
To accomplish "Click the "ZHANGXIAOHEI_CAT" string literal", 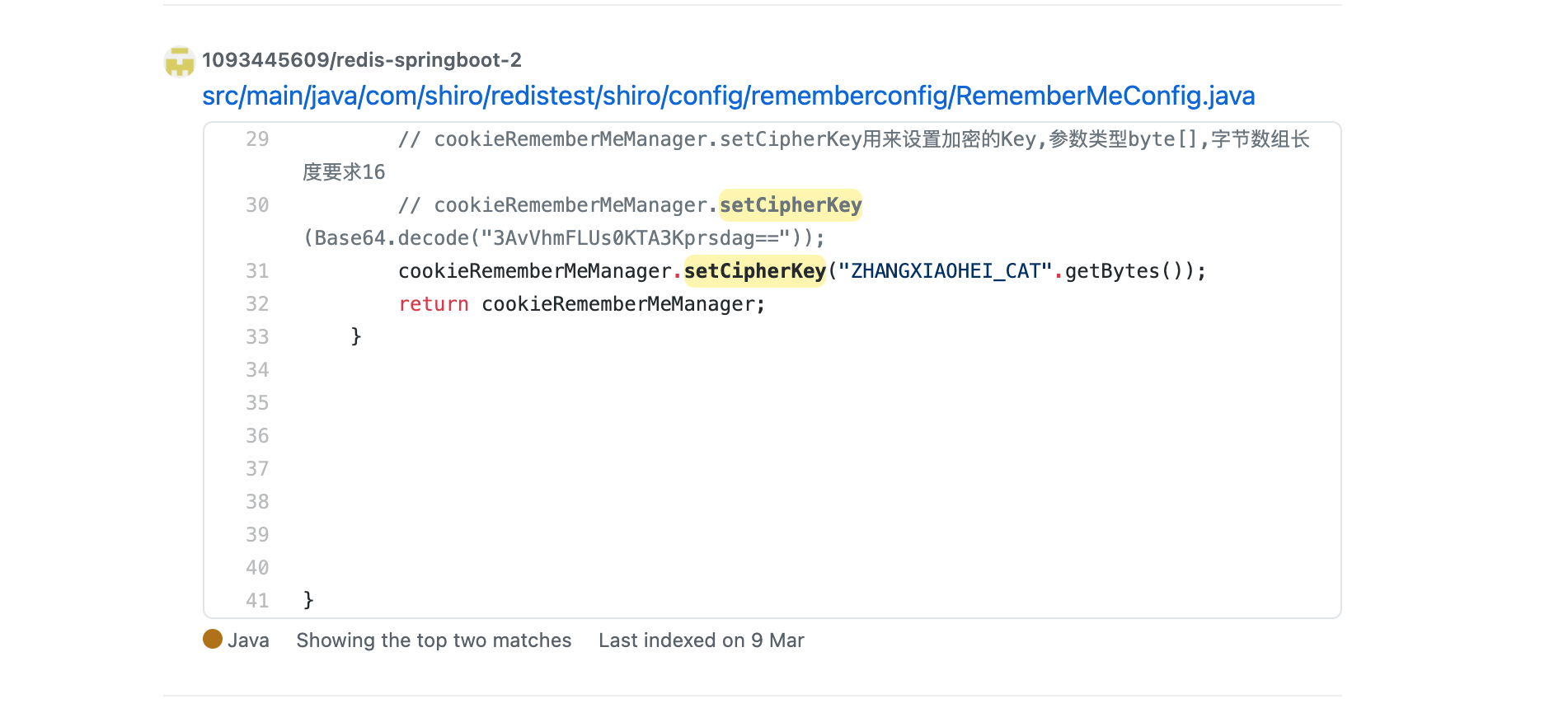I will tap(945, 271).
